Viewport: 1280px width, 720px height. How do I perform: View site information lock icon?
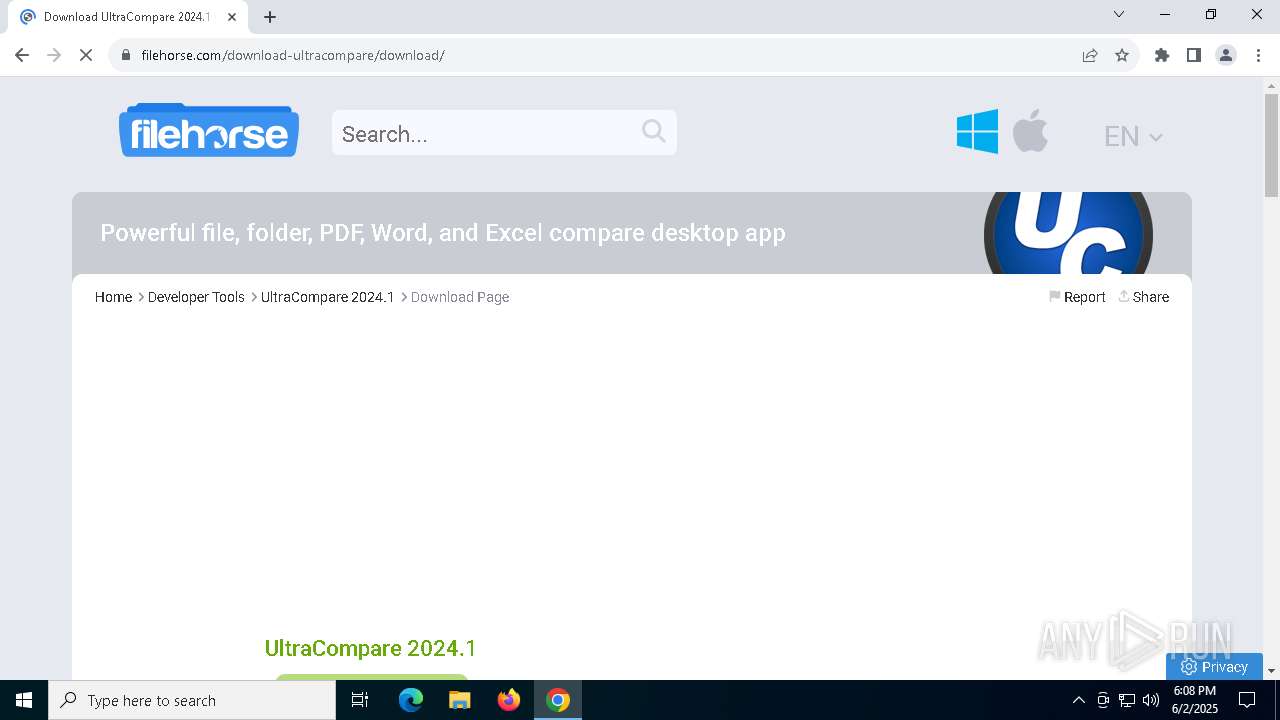[126, 55]
